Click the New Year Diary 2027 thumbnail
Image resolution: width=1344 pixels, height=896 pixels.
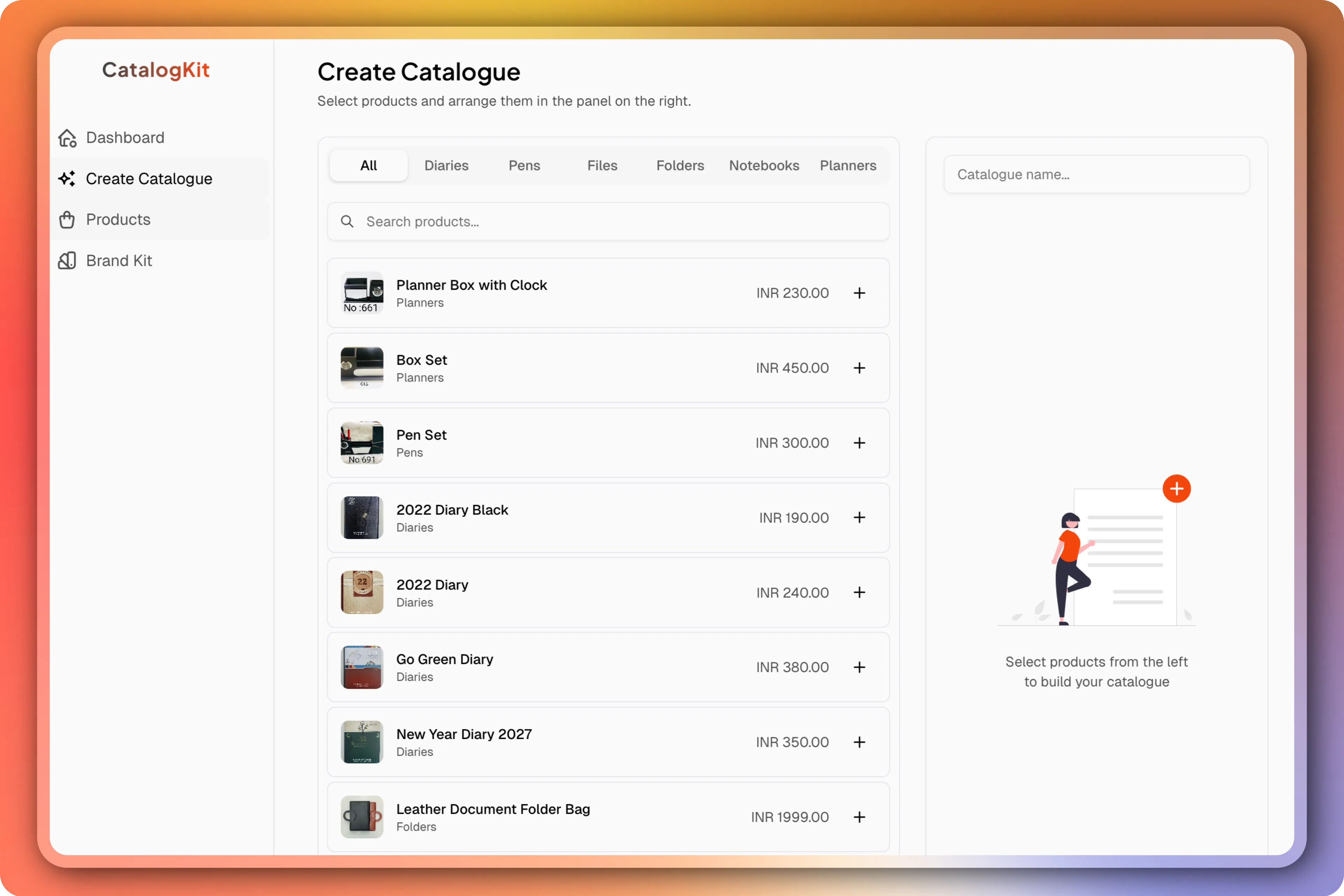362,742
